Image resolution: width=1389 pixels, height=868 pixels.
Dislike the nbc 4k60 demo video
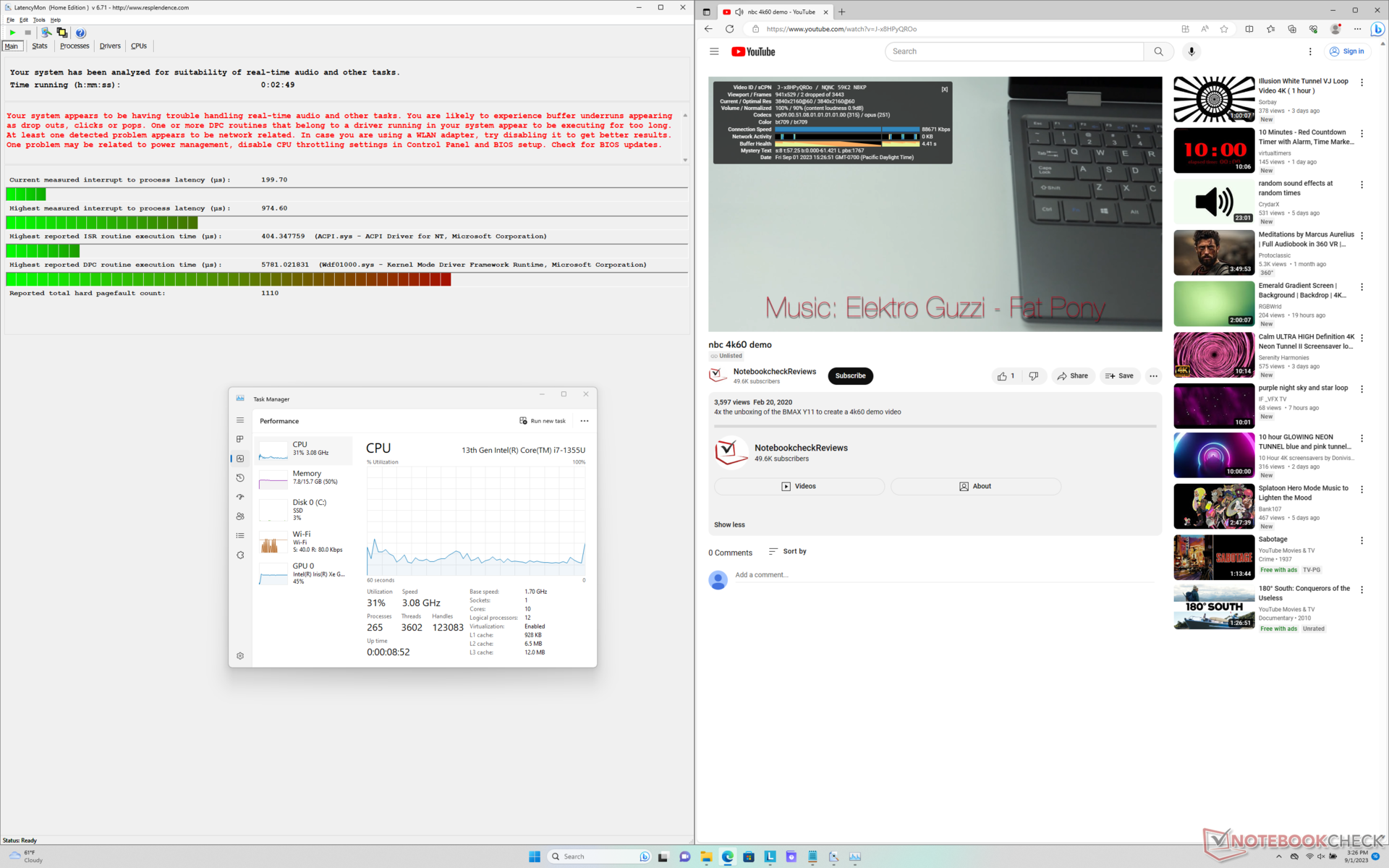[x=1033, y=376]
